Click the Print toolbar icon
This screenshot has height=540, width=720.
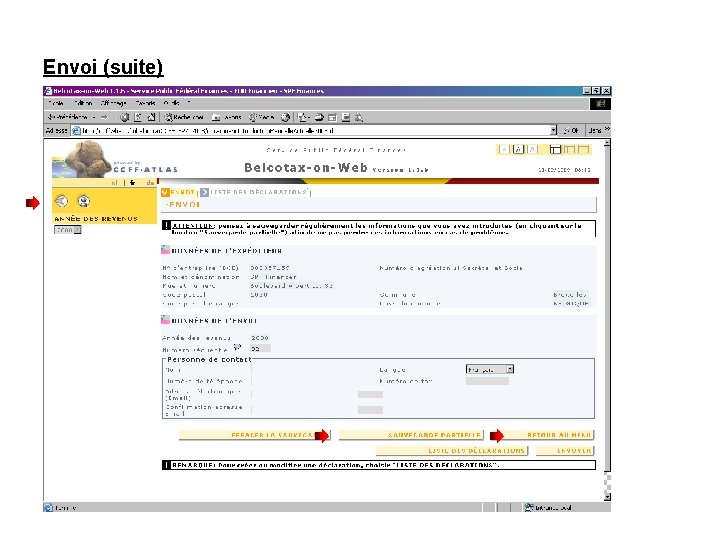[319, 118]
